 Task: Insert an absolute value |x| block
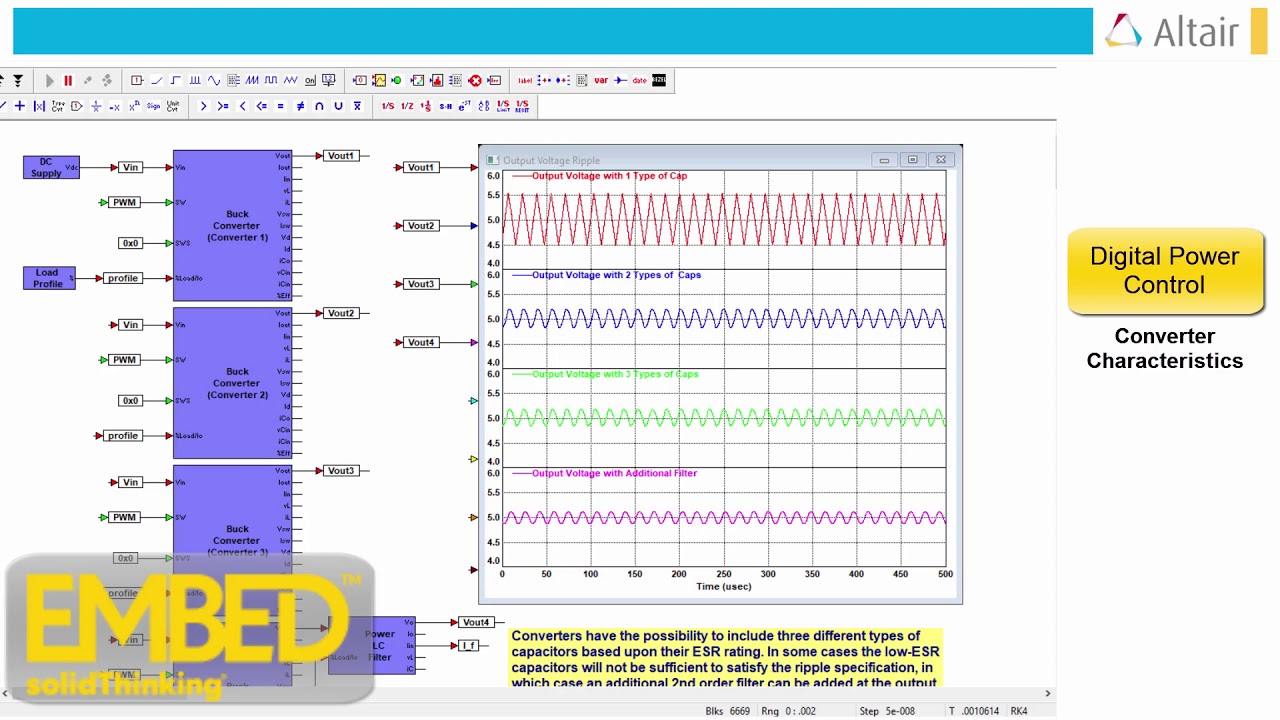[x=39, y=106]
